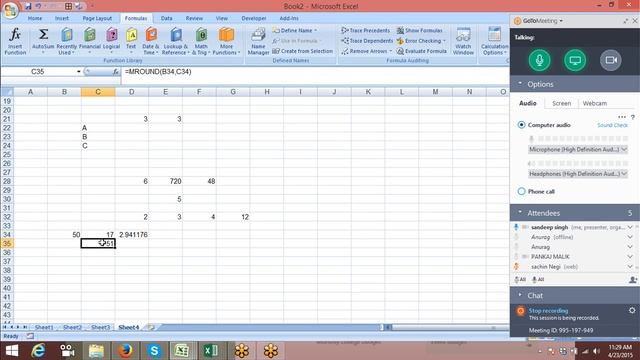Click cell containing 720
The width and height of the screenshot is (640, 360).
[166, 181]
